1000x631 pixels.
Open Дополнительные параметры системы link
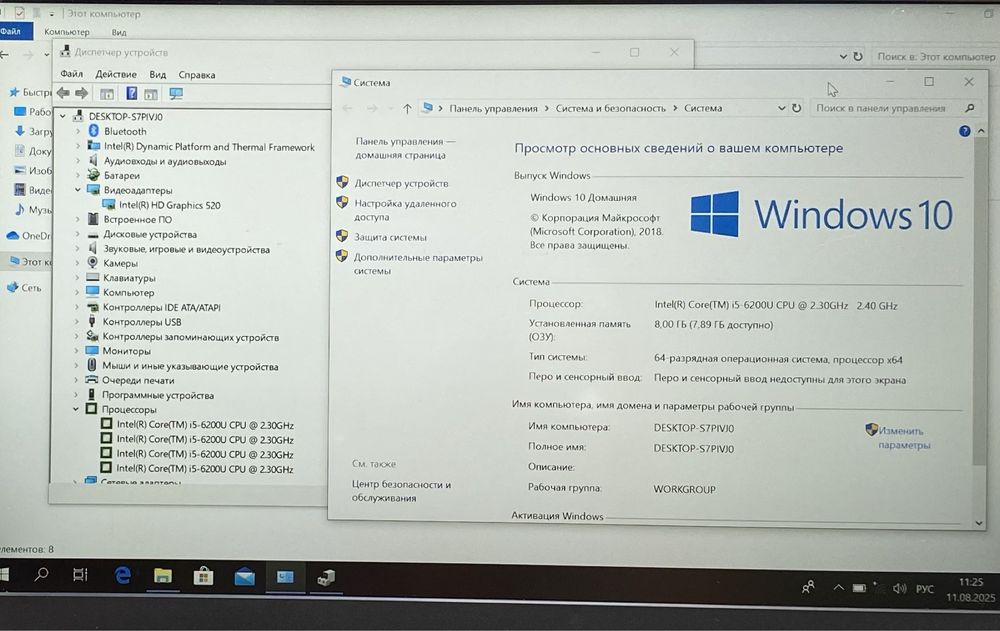point(418,264)
